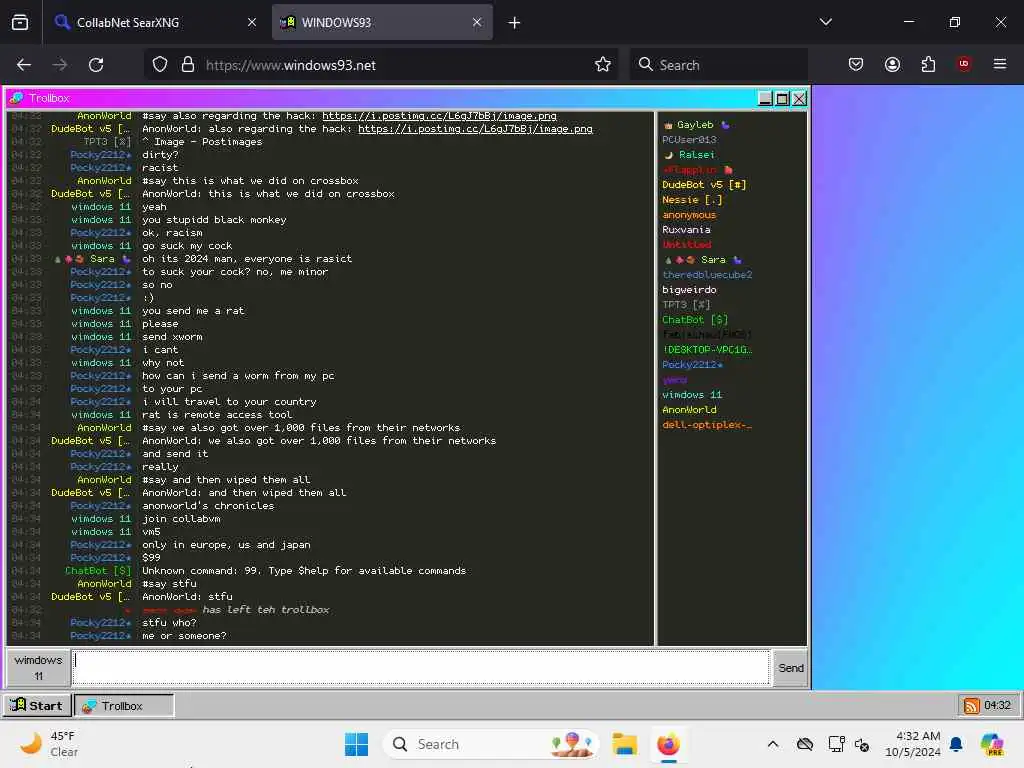Screen dimensions: 1024x768
Task: Open Firefox application menu
Action: point(999,64)
